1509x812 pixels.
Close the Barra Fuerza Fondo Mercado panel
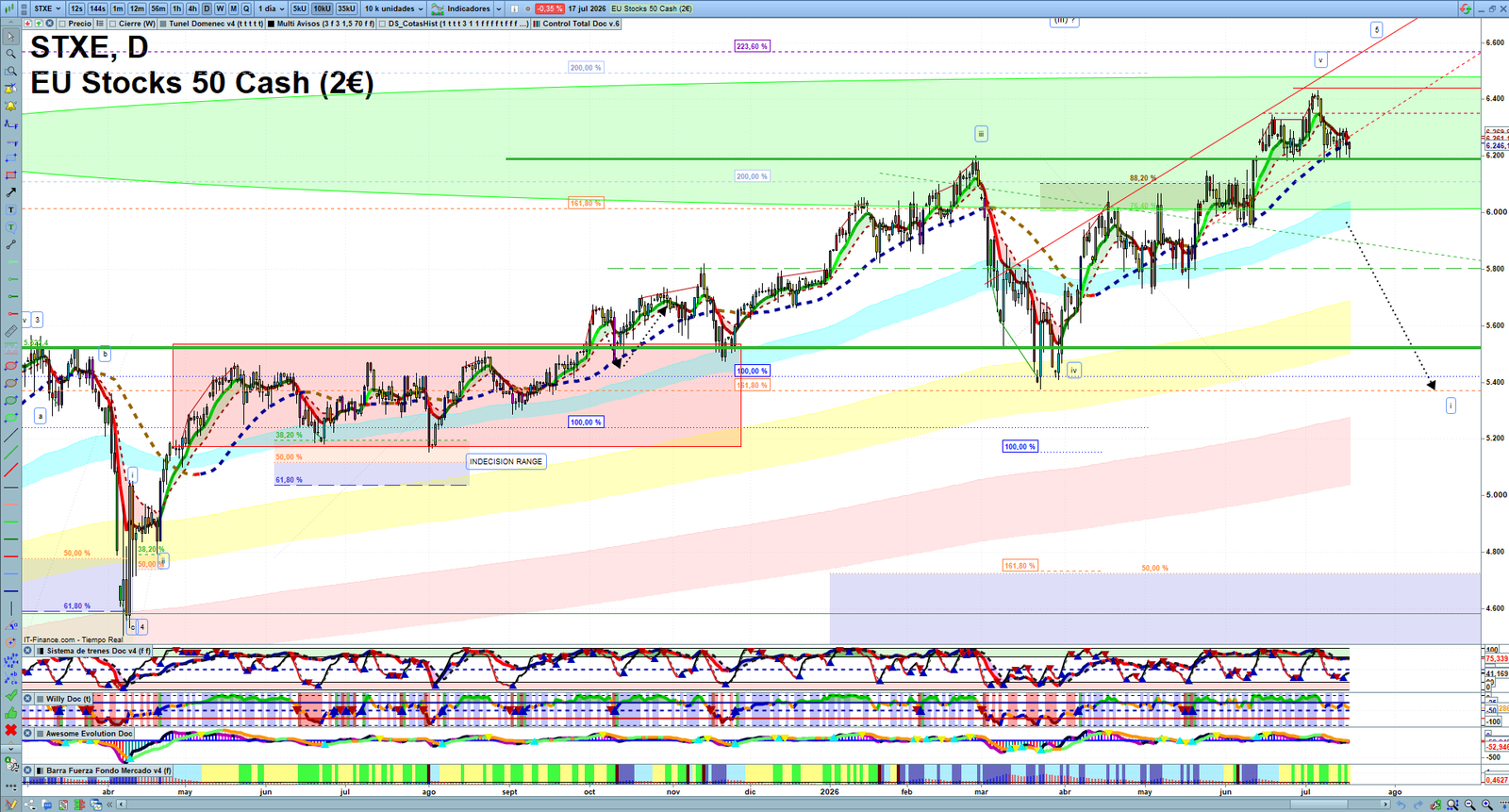coord(28,771)
